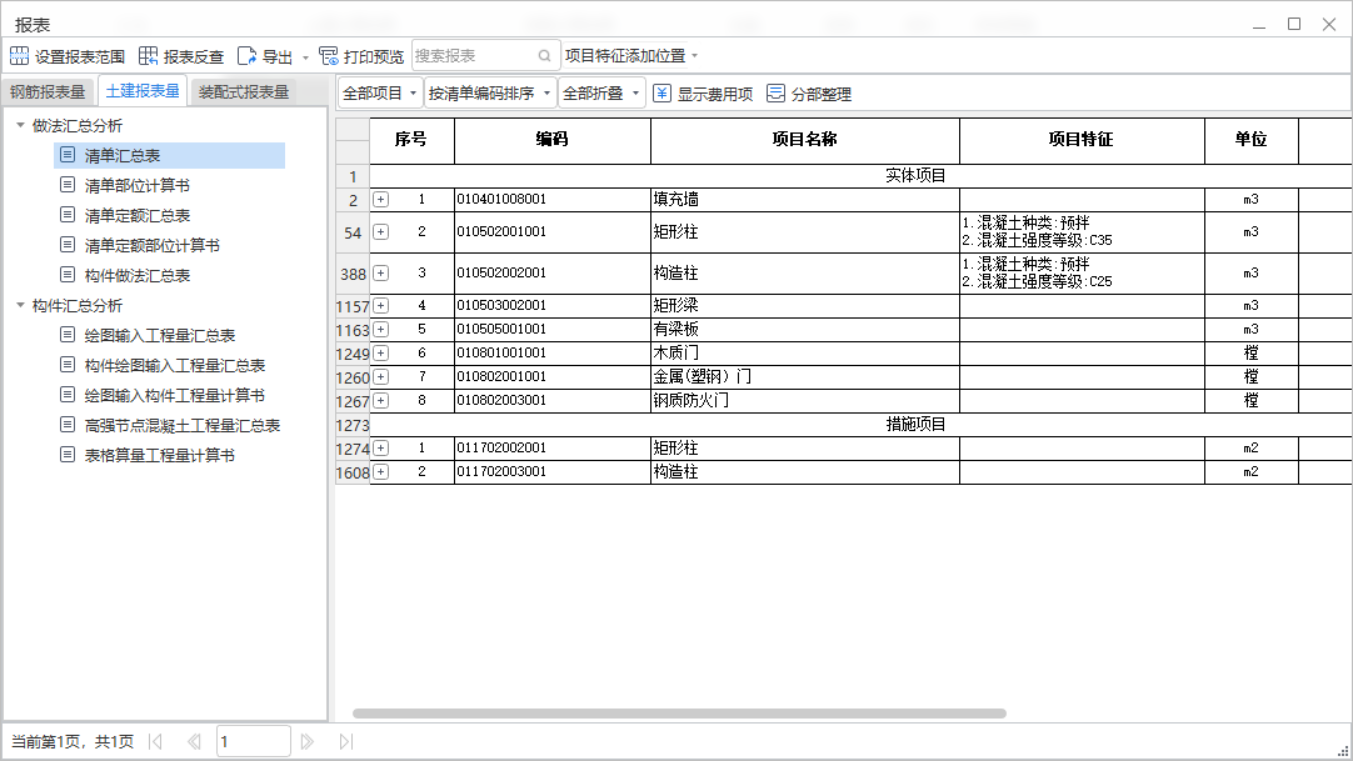This screenshot has height=761, width=1353.
Task: Click the document icon beside 清单定额汇总表
Action: [67, 215]
